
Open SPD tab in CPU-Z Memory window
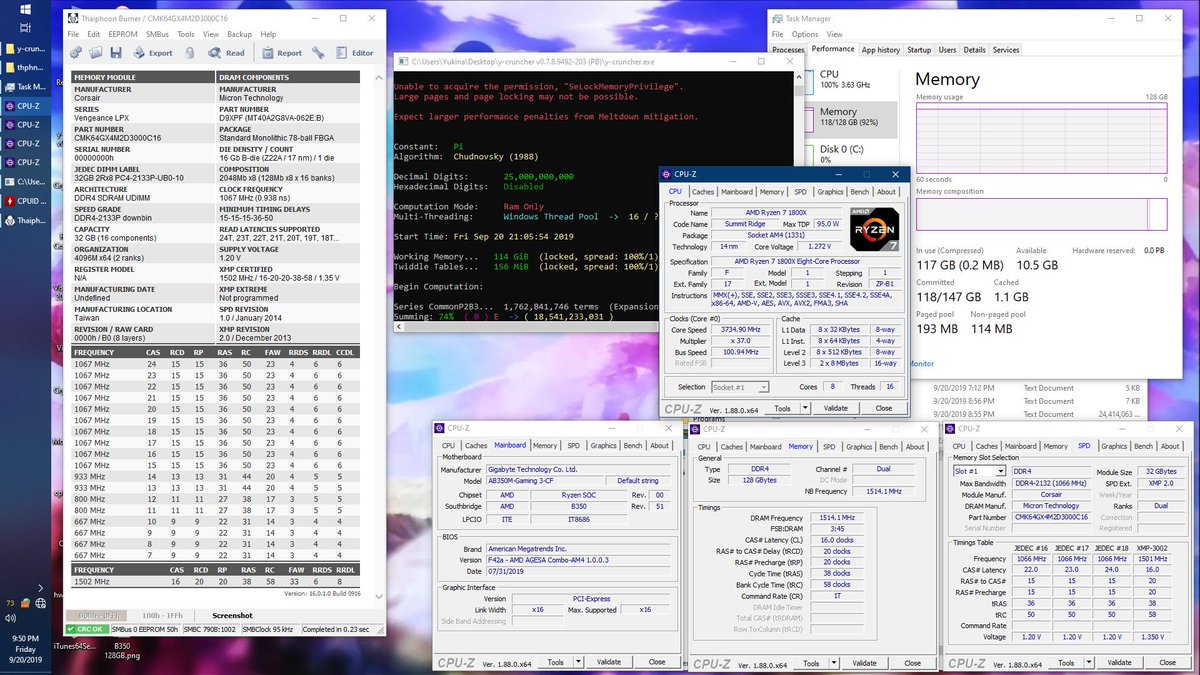click(x=829, y=447)
